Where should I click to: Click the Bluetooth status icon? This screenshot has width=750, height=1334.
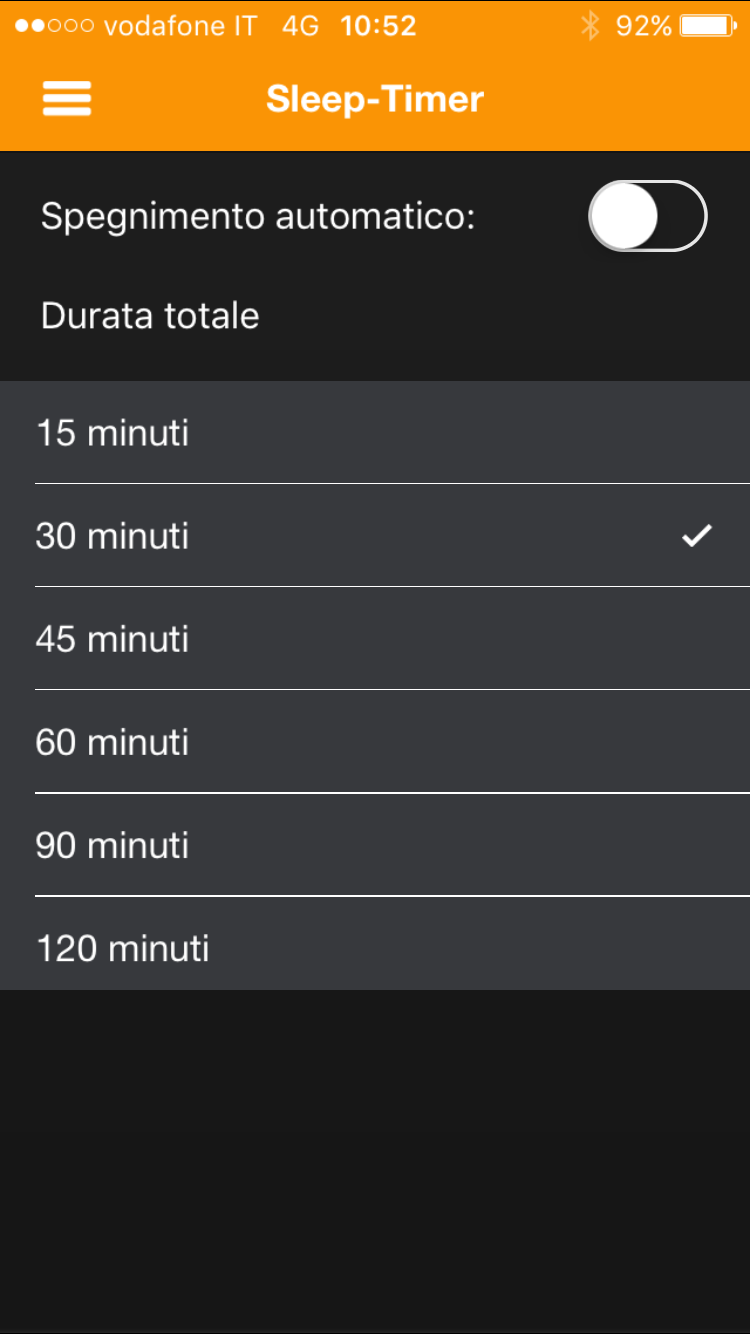click(x=590, y=26)
